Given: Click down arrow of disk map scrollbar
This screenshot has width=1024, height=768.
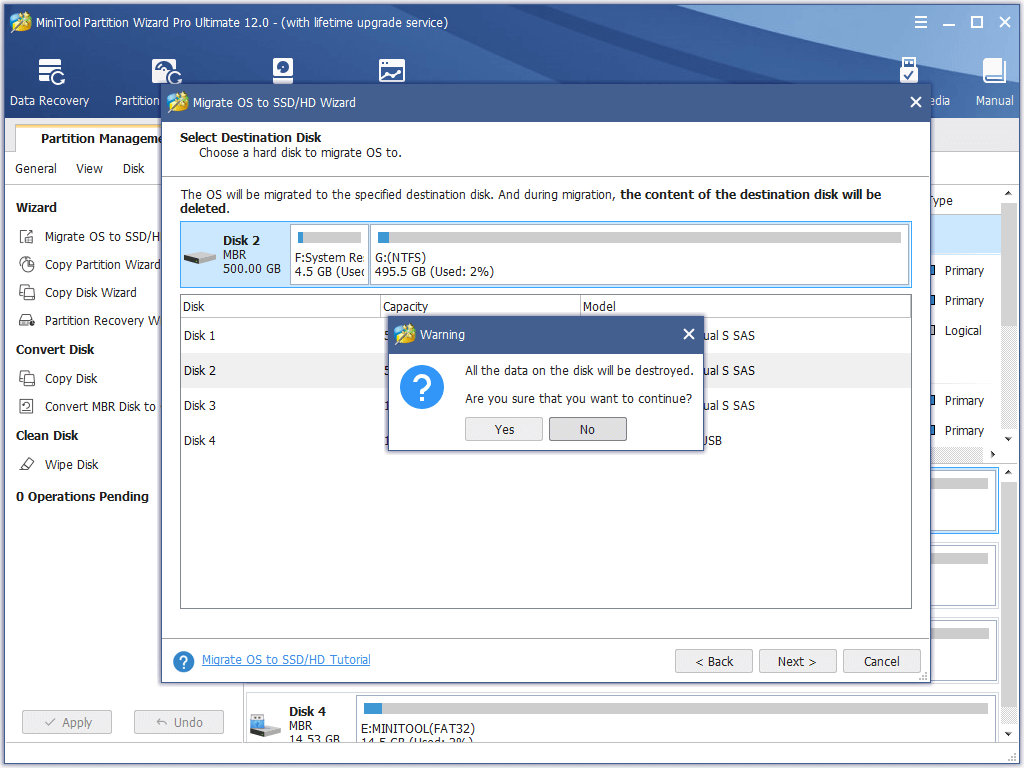Looking at the screenshot, I should coord(1008,733).
